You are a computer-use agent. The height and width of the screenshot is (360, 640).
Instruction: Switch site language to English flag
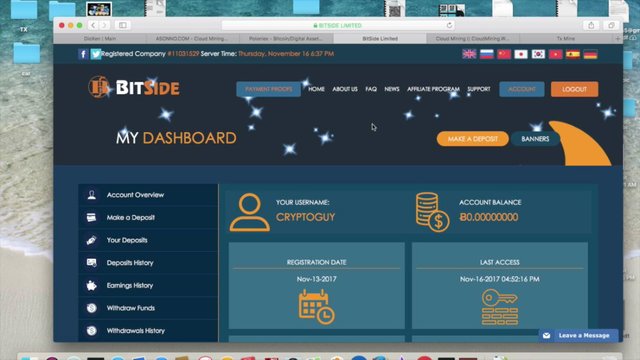469,54
